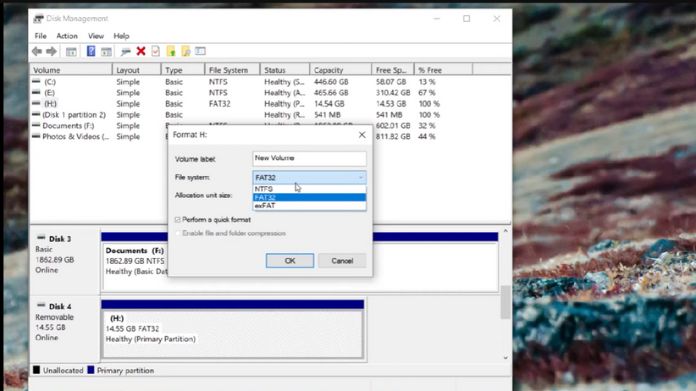Open the File menu
This screenshot has width=696, height=391.
pos(40,36)
